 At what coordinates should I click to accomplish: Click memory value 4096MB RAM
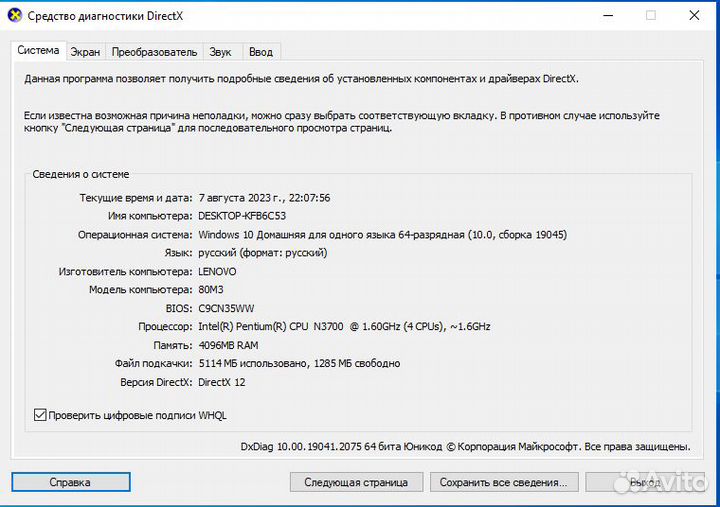click(228, 345)
